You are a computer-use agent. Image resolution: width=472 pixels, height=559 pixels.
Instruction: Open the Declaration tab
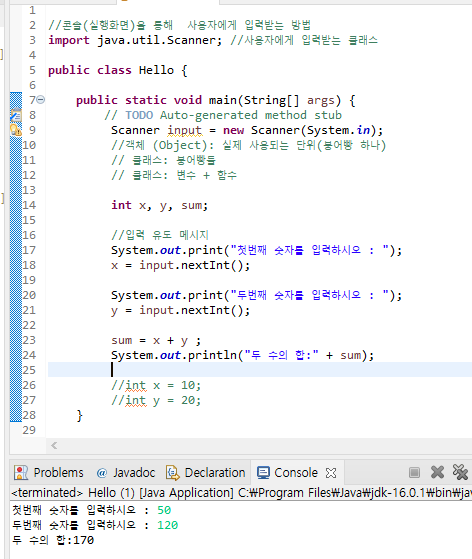206,473
